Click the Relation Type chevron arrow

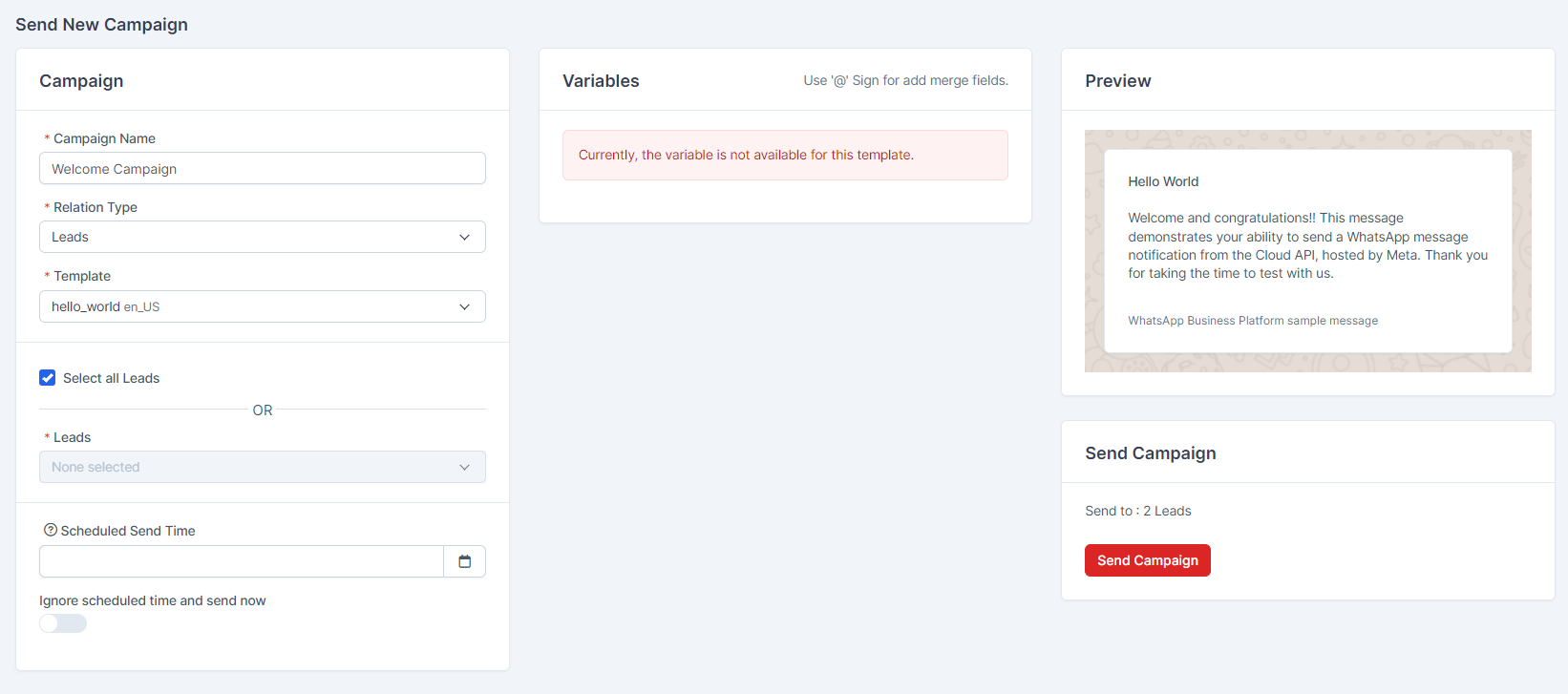click(465, 237)
